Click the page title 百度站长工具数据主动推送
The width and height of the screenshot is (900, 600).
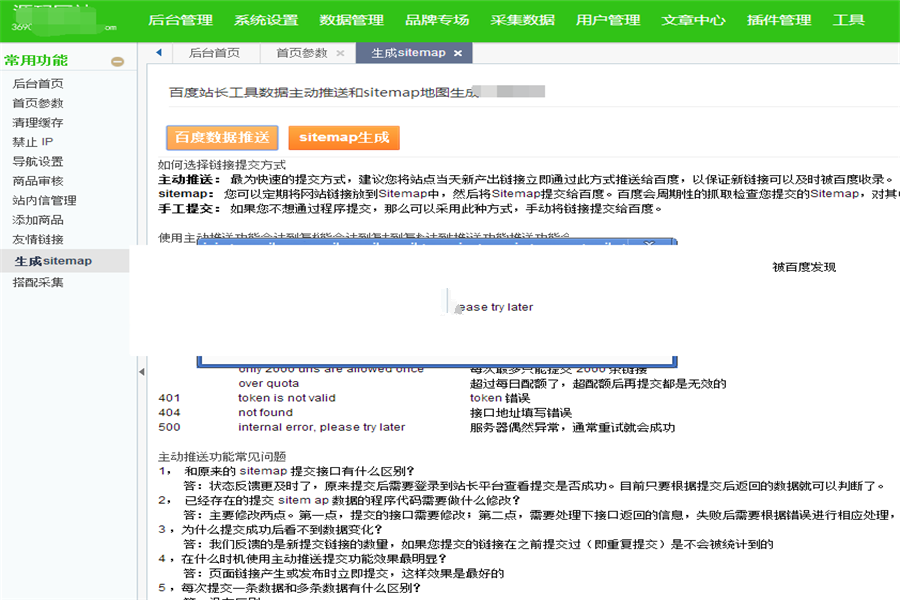point(324,92)
